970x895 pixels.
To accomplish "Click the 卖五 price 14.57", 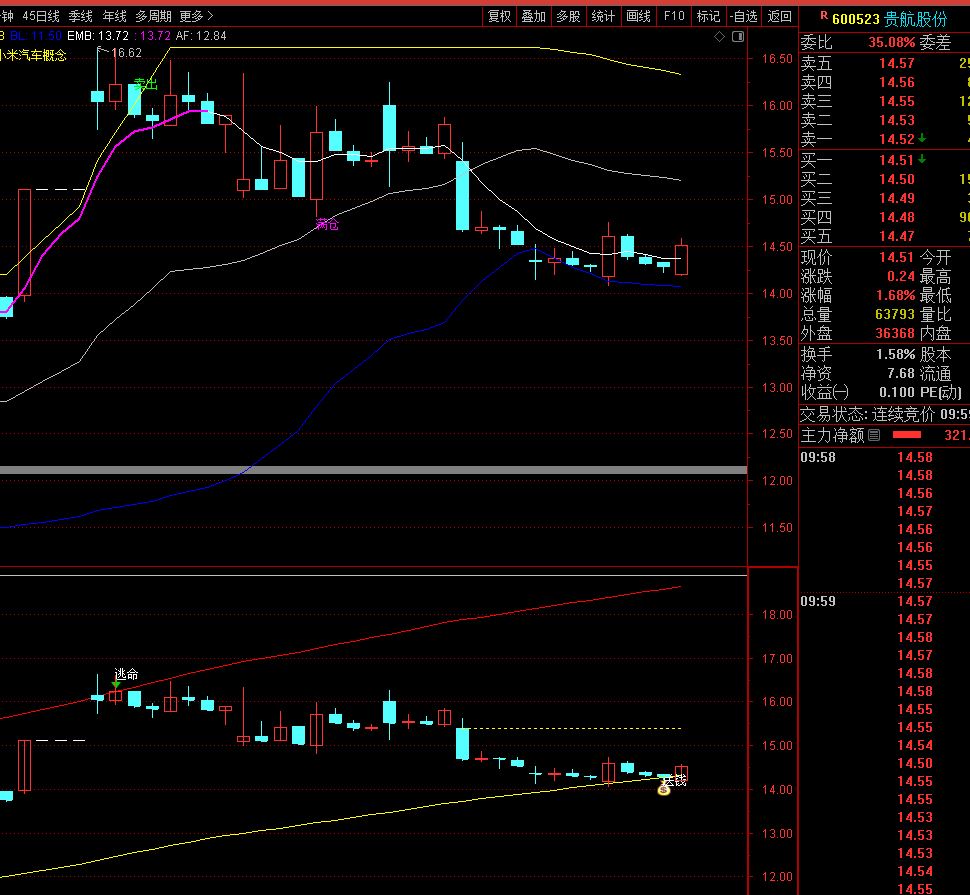I will click(x=896, y=63).
